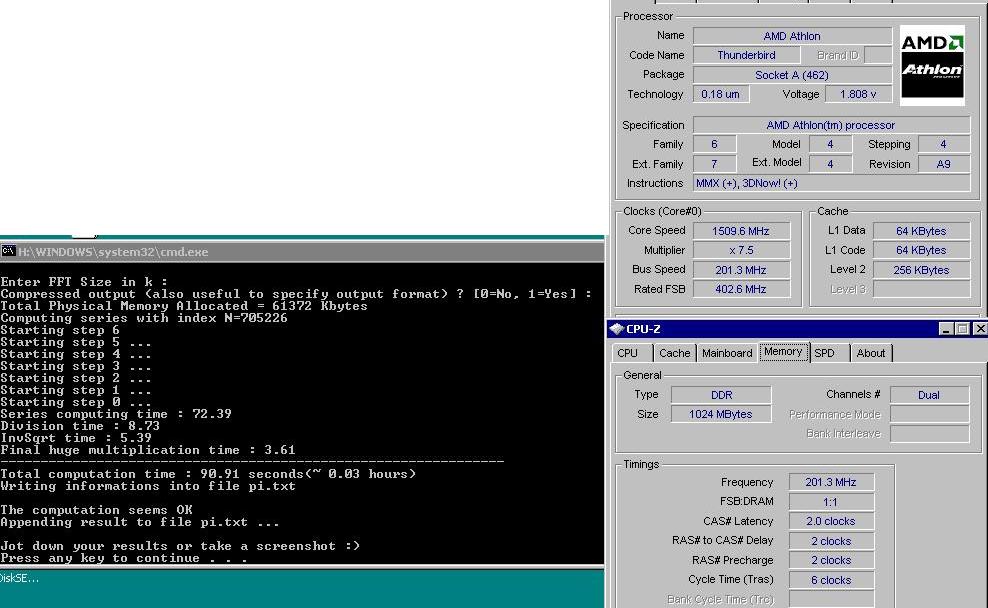
Task: Click the AMD Athlon processor logo
Action: coord(932,65)
